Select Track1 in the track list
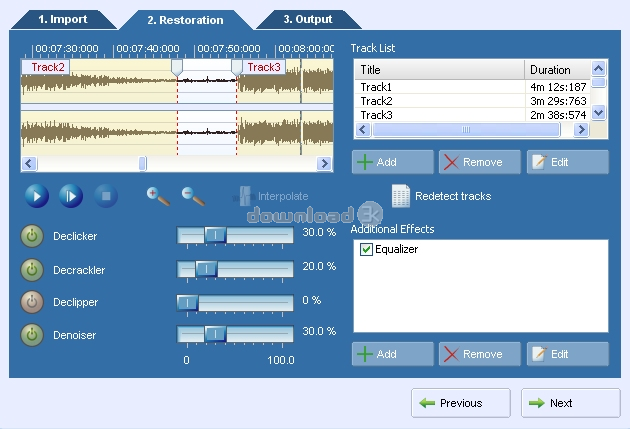This screenshot has width=630, height=429. point(472,87)
